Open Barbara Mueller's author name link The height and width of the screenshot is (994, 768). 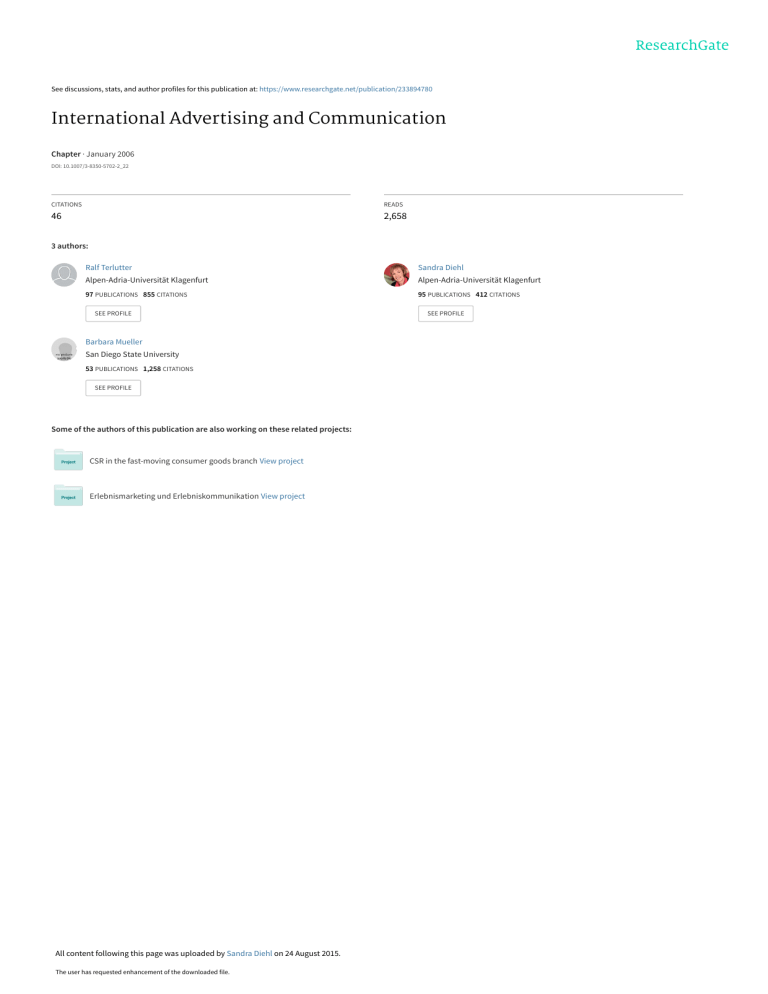coord(114,342)
